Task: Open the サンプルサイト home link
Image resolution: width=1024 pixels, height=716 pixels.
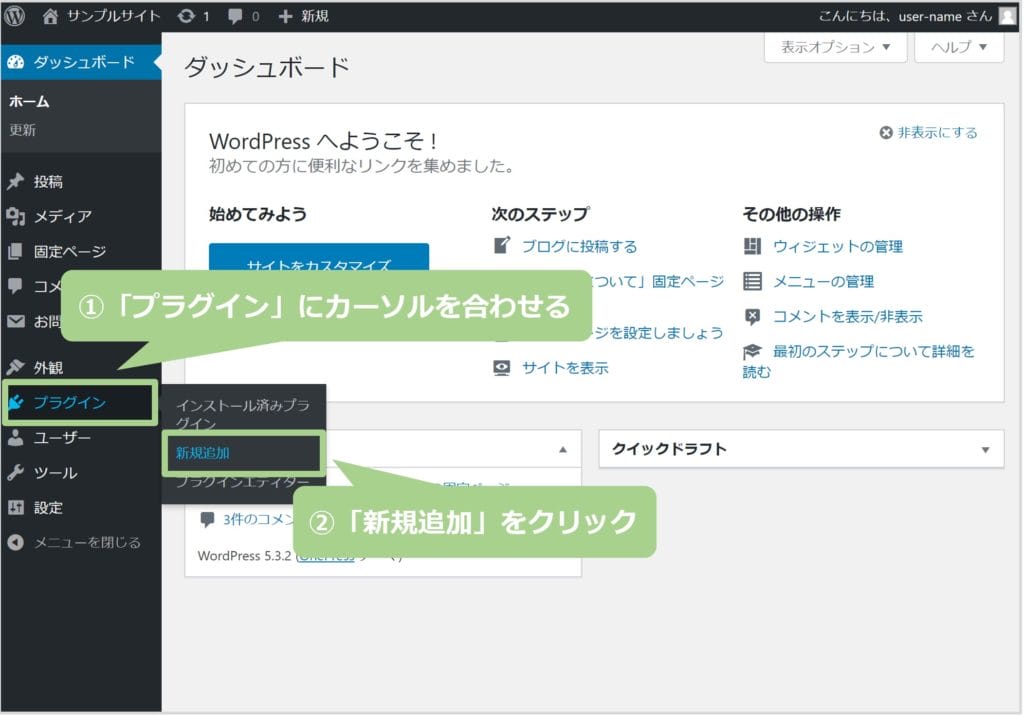Action: point(102,16)
